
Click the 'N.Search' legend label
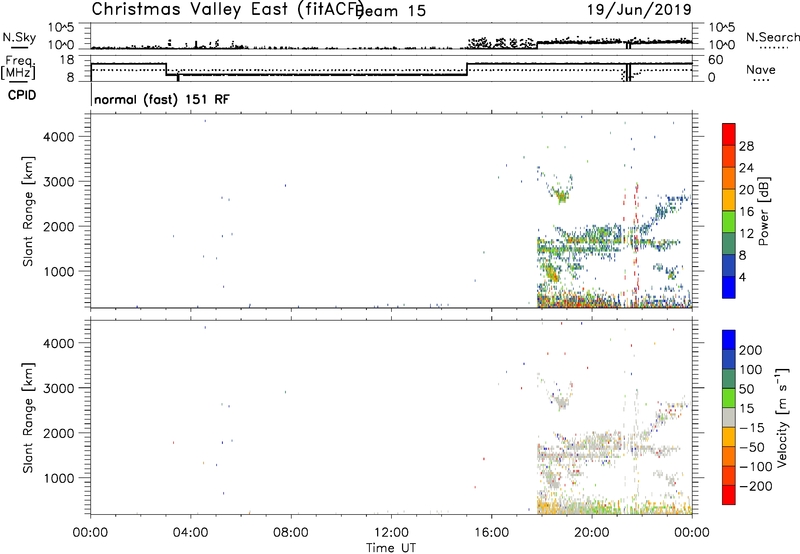tap(772, 37)
